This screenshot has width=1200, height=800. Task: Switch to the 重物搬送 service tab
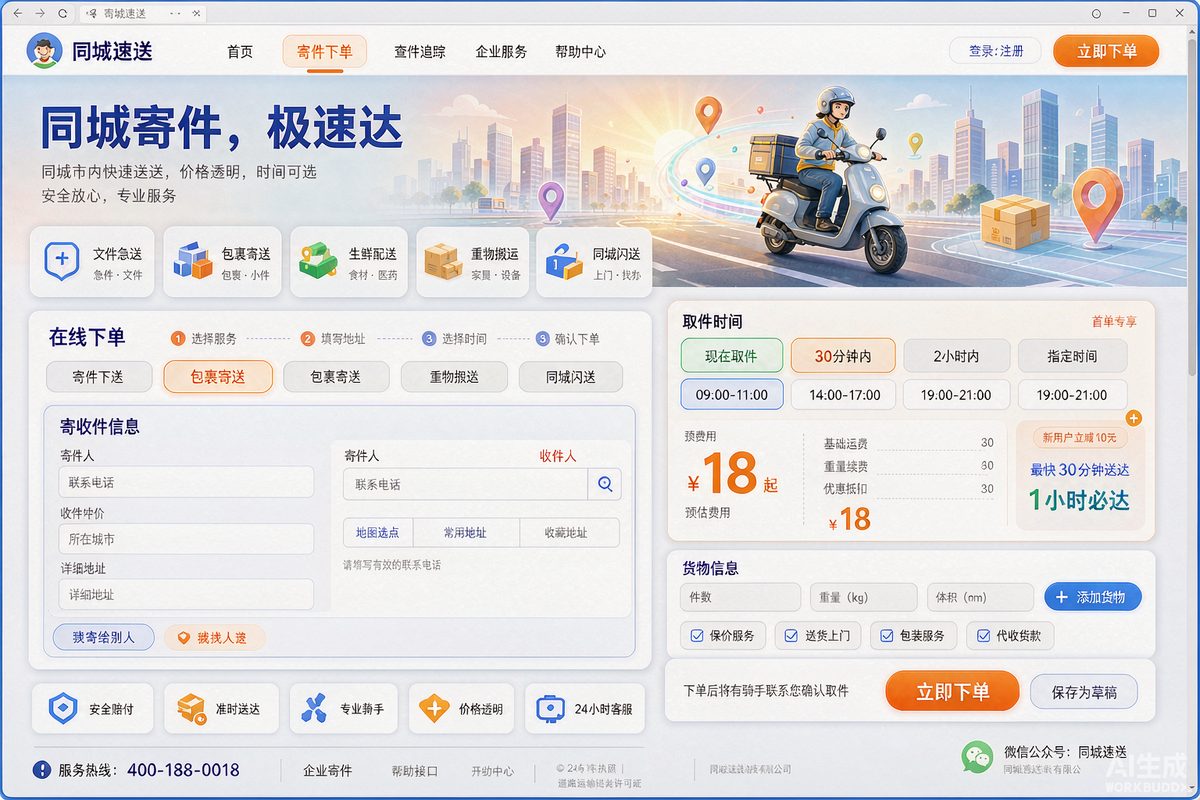click(x=454, y=377)
